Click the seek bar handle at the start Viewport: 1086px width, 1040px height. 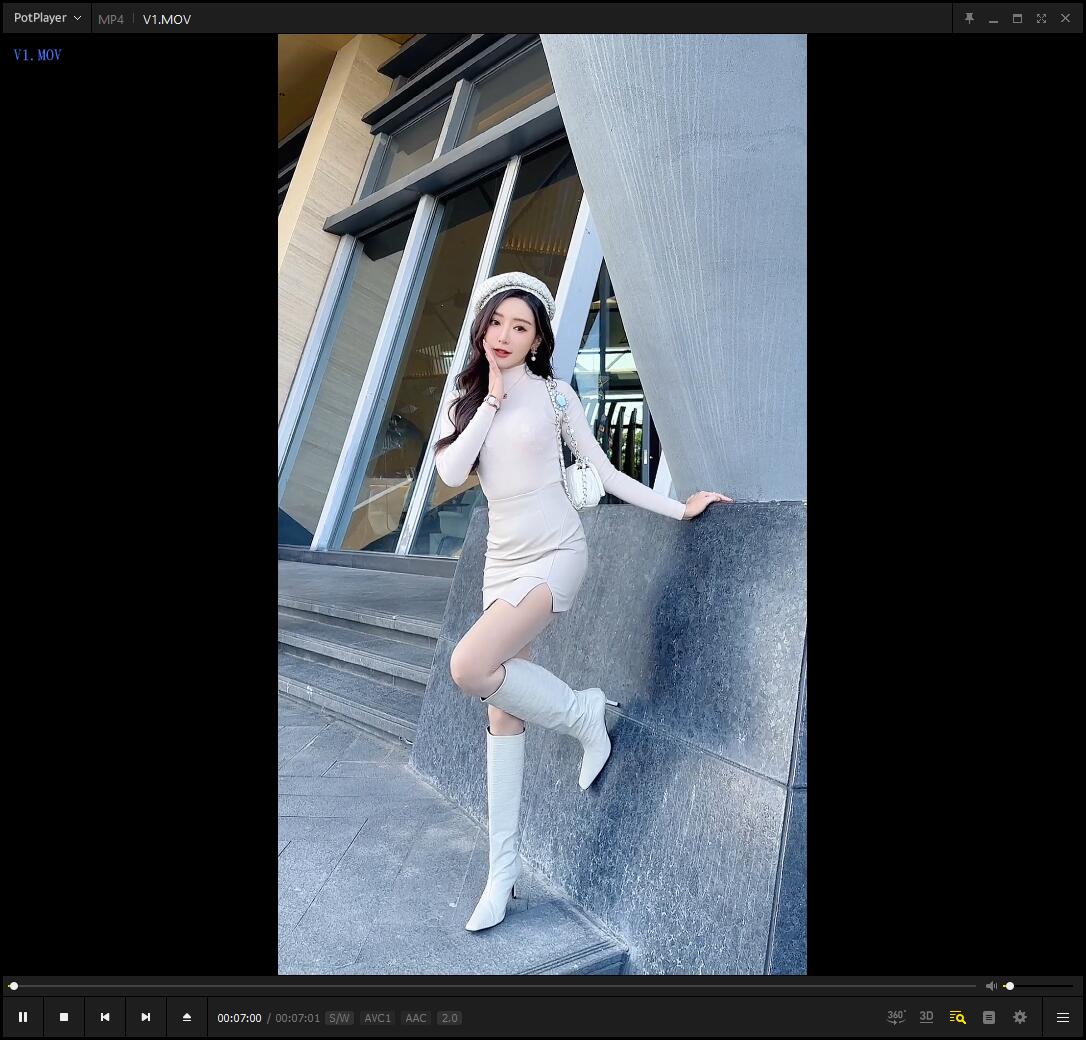[x=13, y=986]
